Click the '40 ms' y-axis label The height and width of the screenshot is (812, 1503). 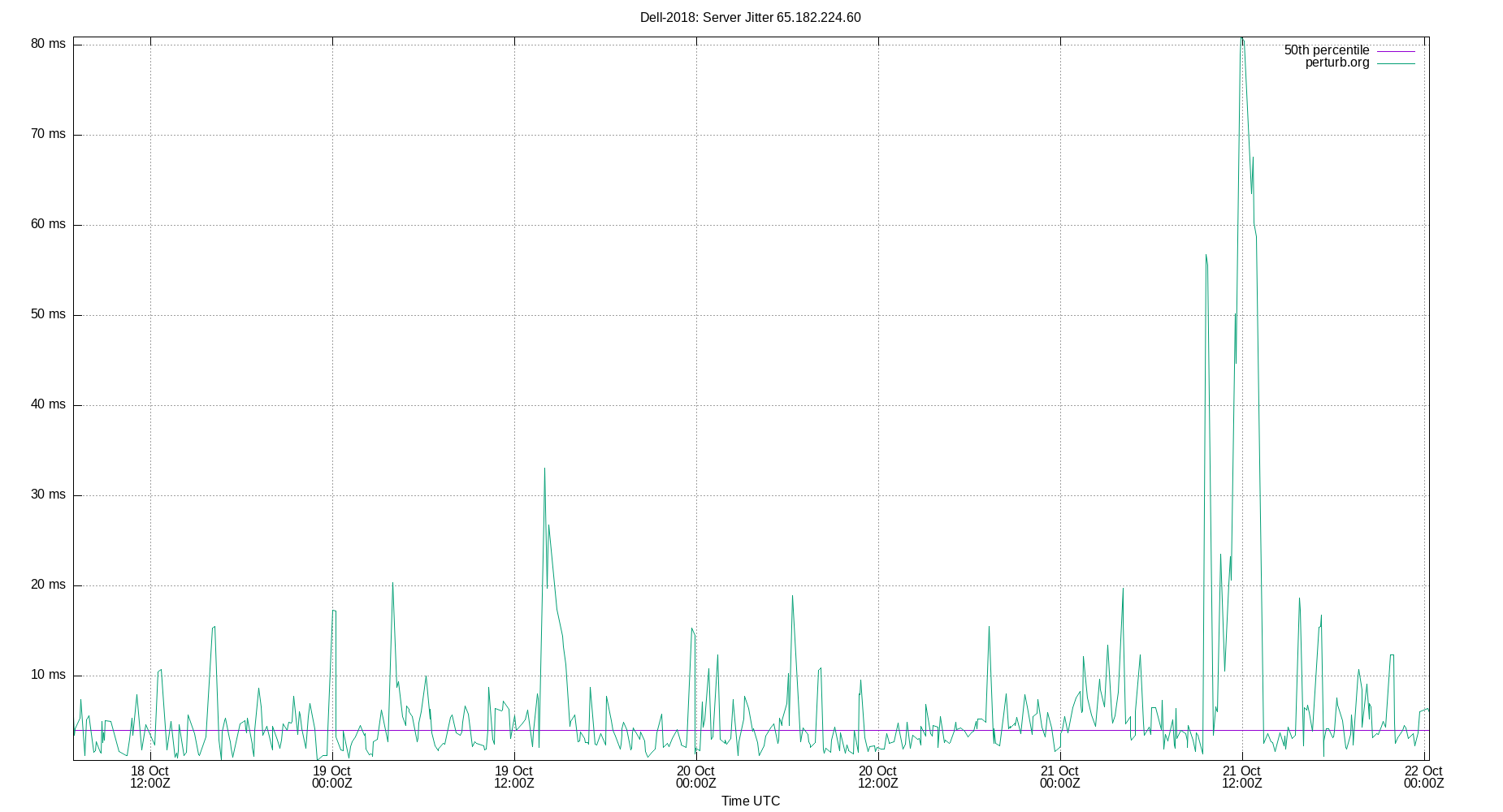(x=48, y=404)
